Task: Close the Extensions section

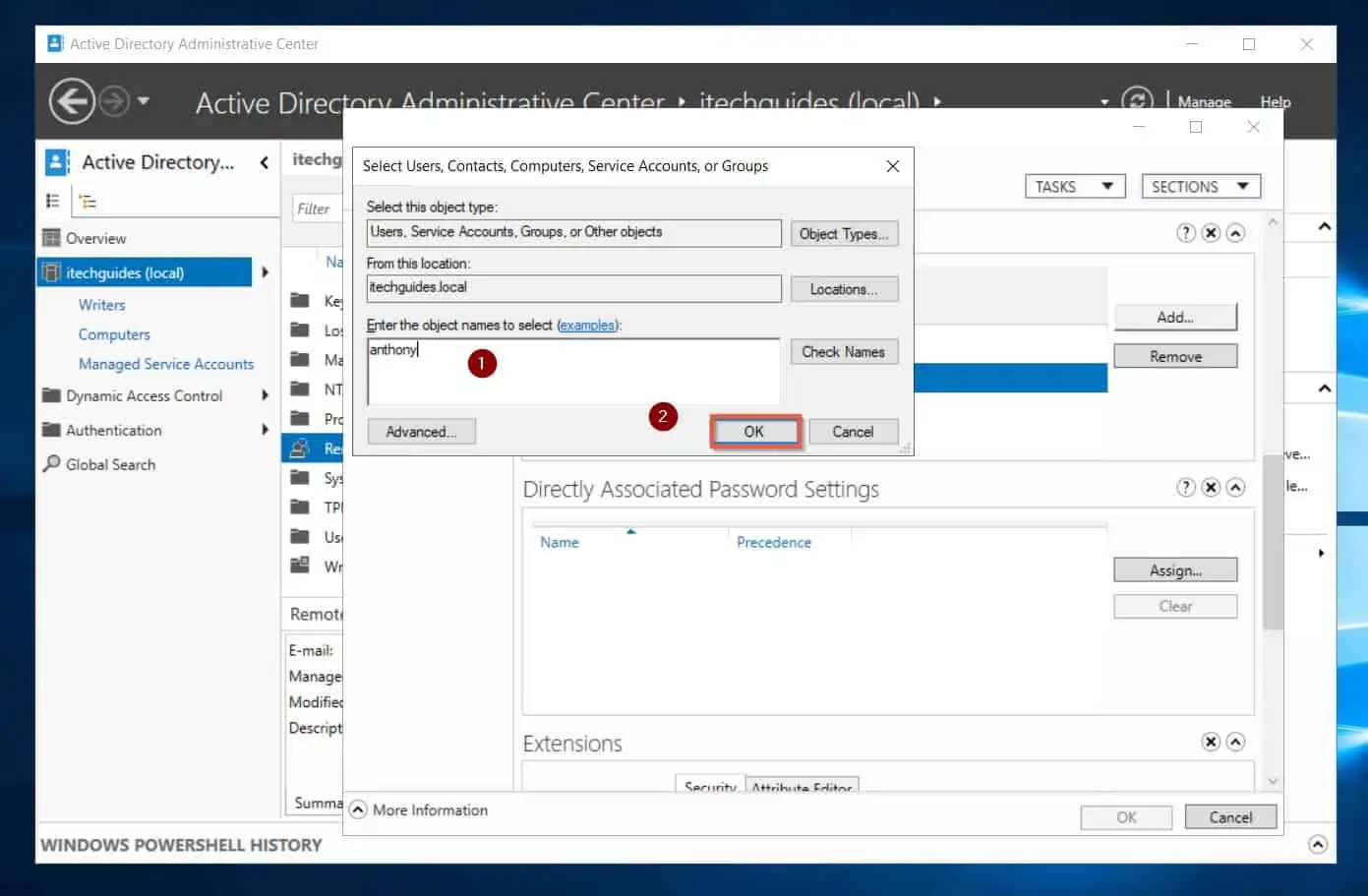Action: [1211, 742]
